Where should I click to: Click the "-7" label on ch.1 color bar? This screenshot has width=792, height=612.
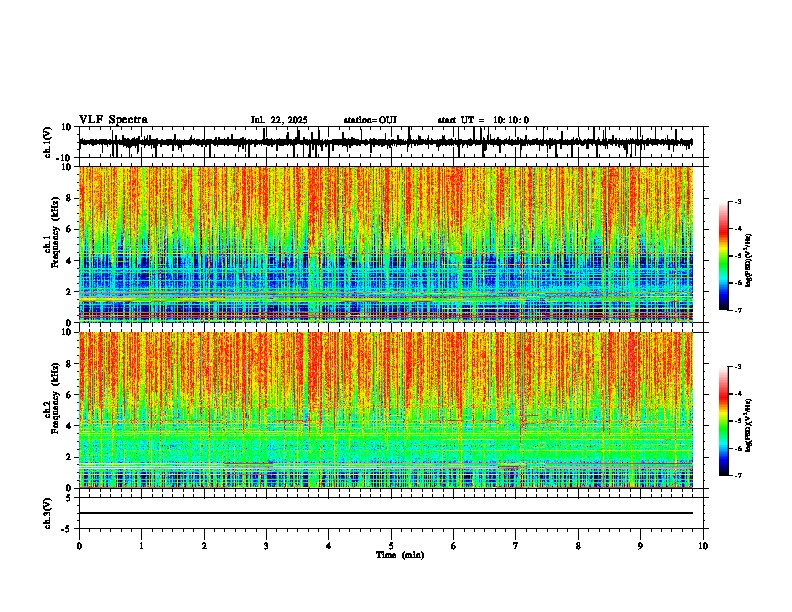click(738, 310)
